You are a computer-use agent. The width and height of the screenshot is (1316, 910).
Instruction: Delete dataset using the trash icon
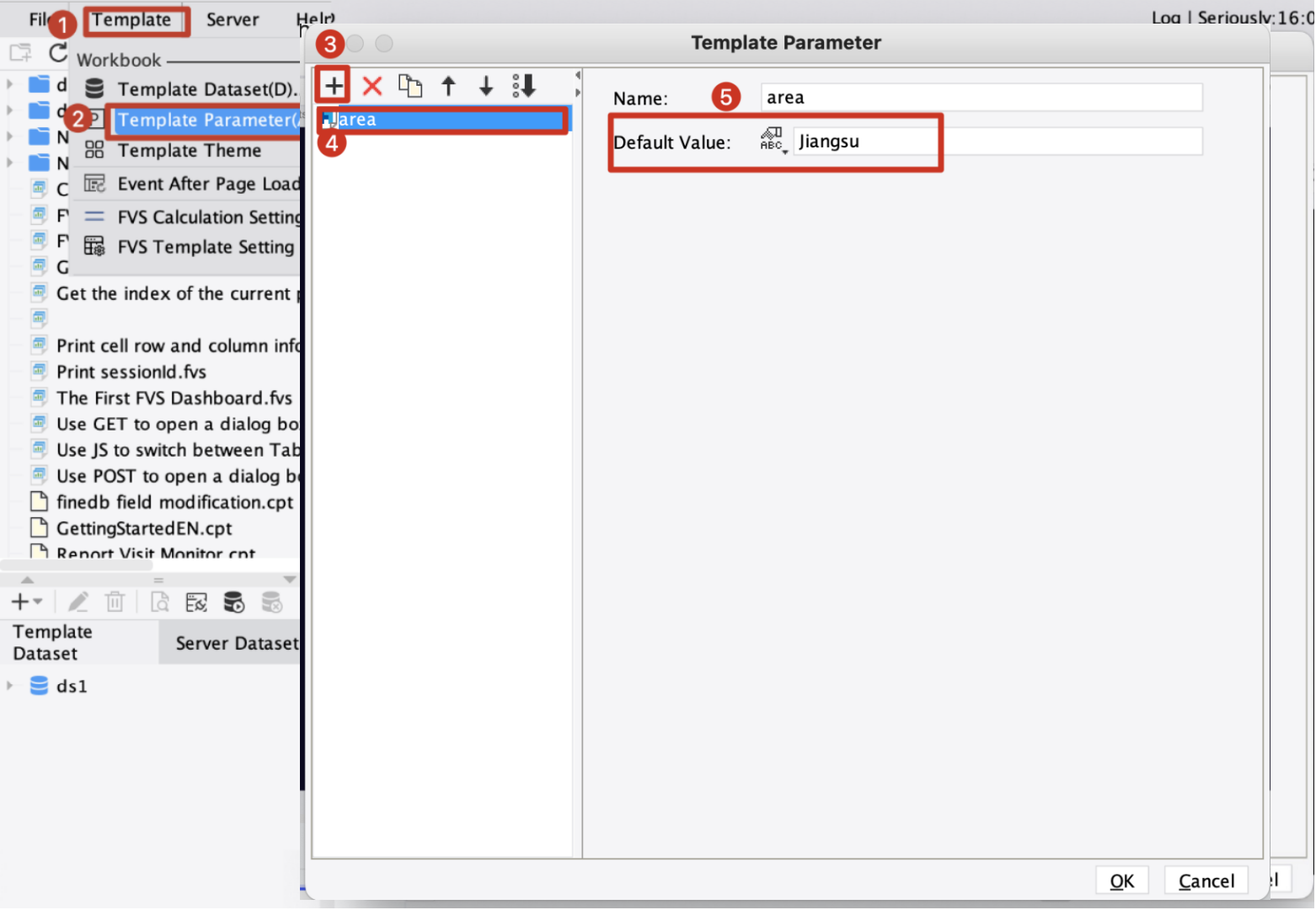tap(115, 602)
